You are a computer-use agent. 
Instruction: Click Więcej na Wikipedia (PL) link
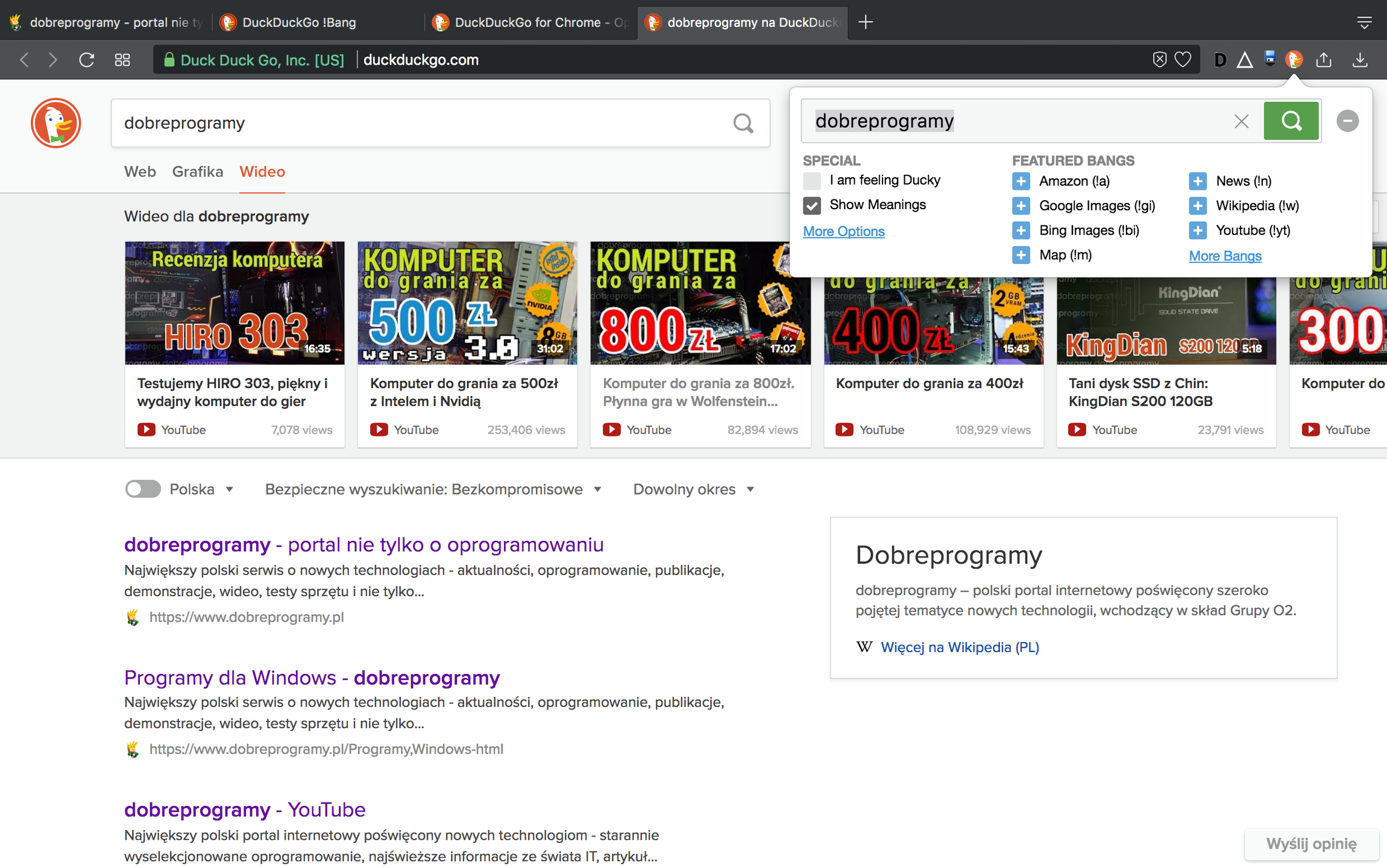click(960, 647)
